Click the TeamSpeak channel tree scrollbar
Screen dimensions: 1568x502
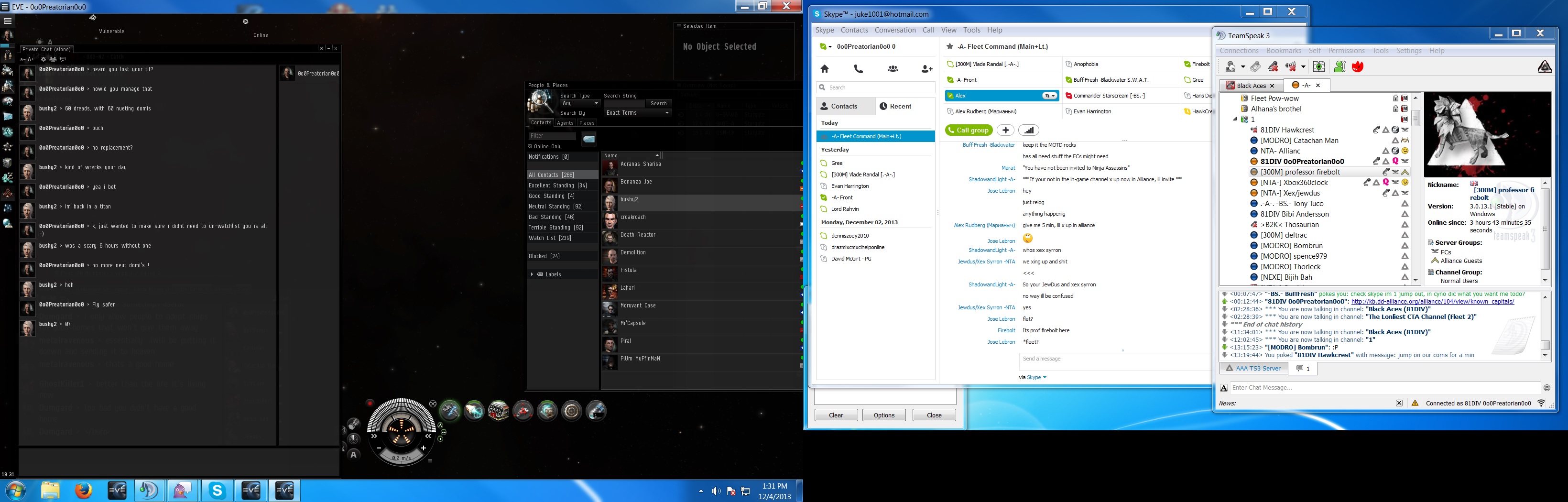[x=1416, y=189]
